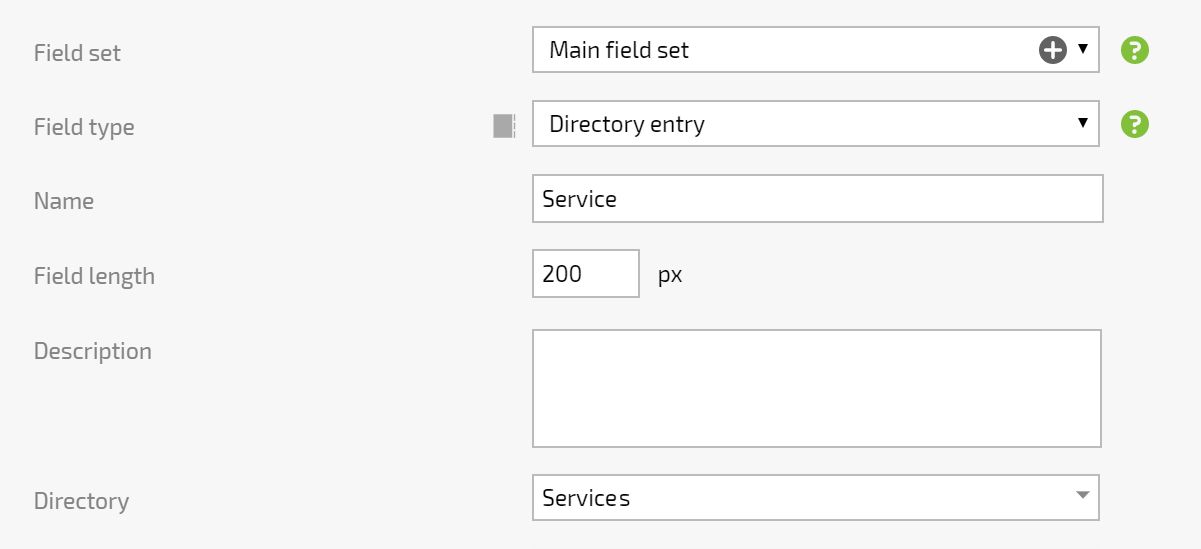Click the Directory label
Screen dimensions: 1201x549
pyautogui.click(x=81, y=502)
